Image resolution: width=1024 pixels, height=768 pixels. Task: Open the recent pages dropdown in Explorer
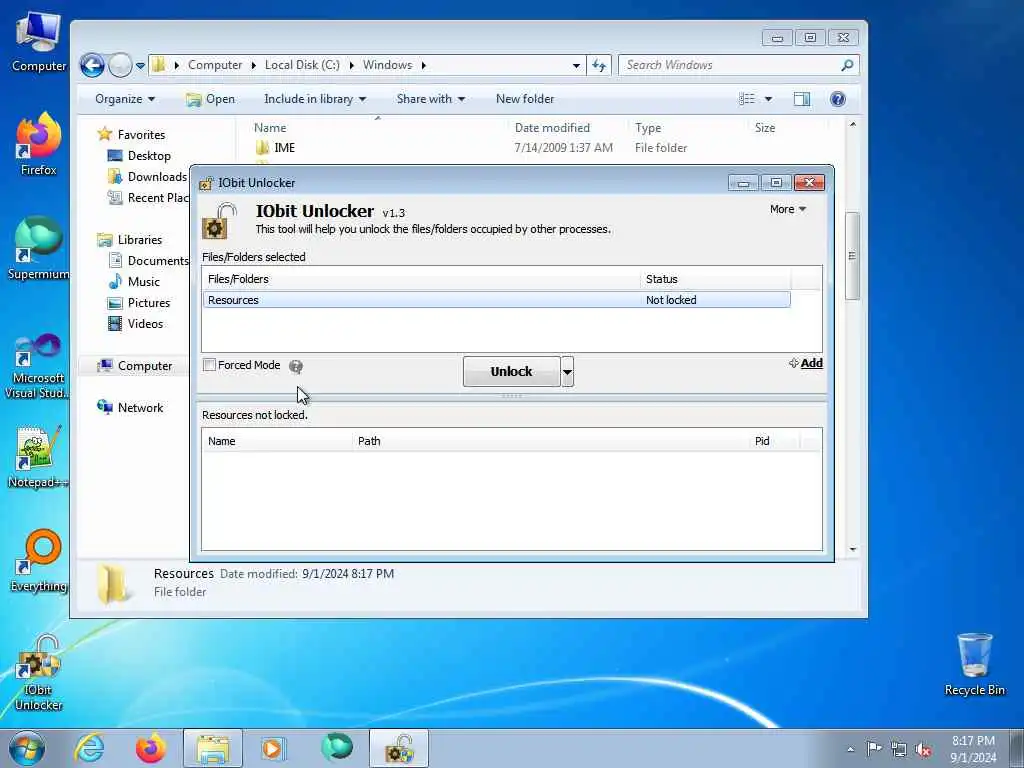[140, 65]
